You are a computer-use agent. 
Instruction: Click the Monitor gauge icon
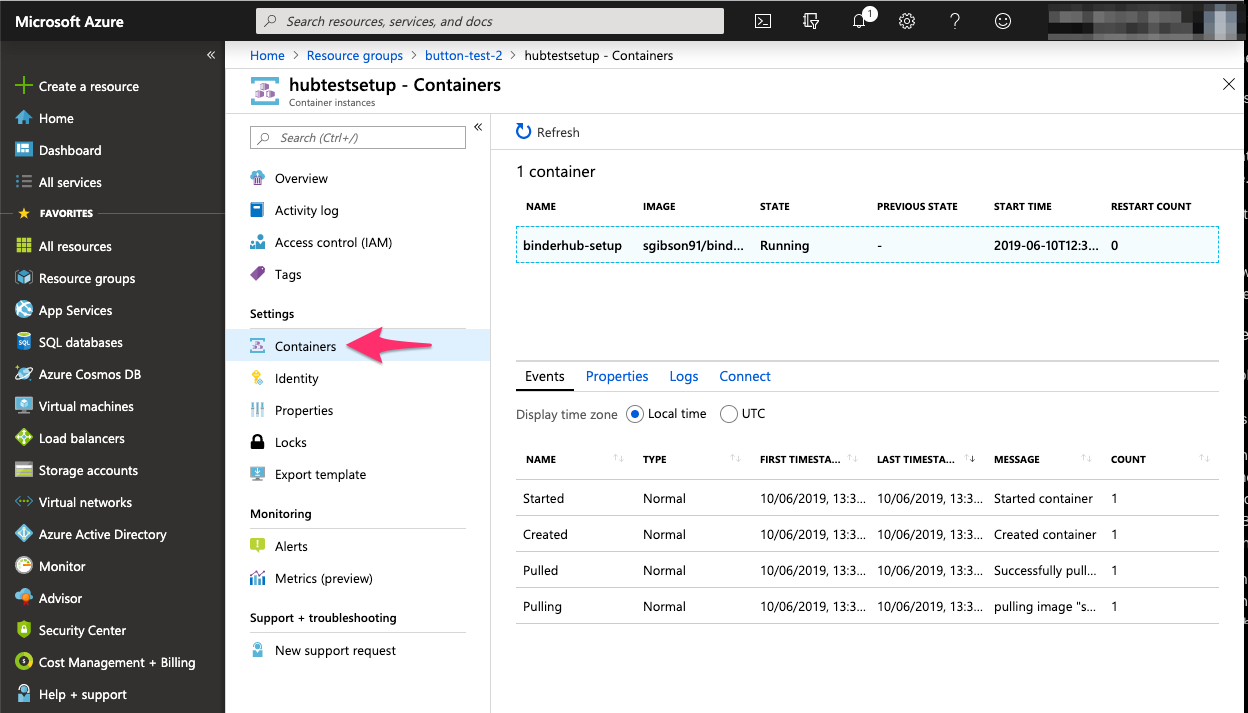pyautogui.click(x=24, y=566)
